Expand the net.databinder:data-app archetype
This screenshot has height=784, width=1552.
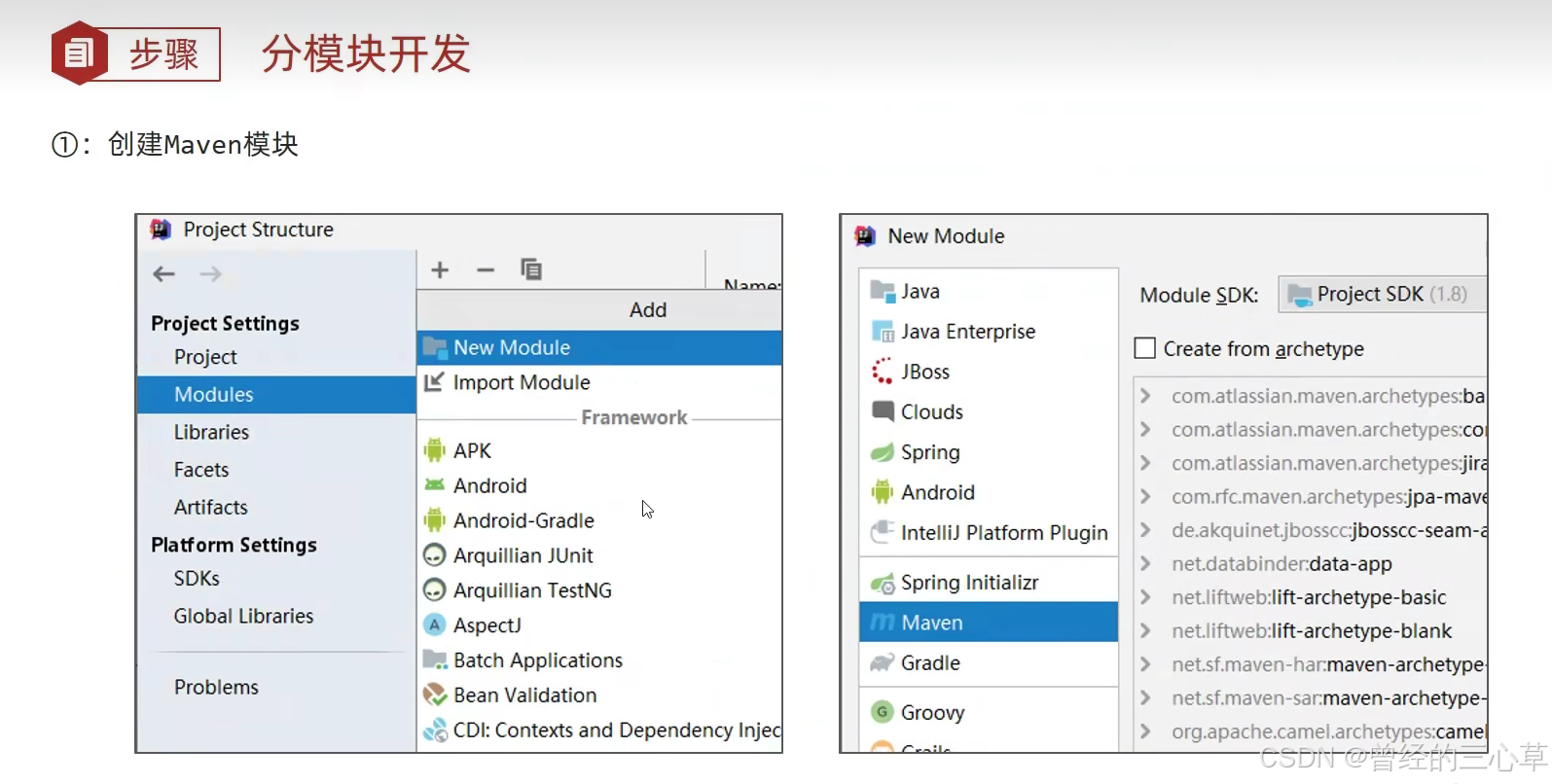pos(1145,563)
